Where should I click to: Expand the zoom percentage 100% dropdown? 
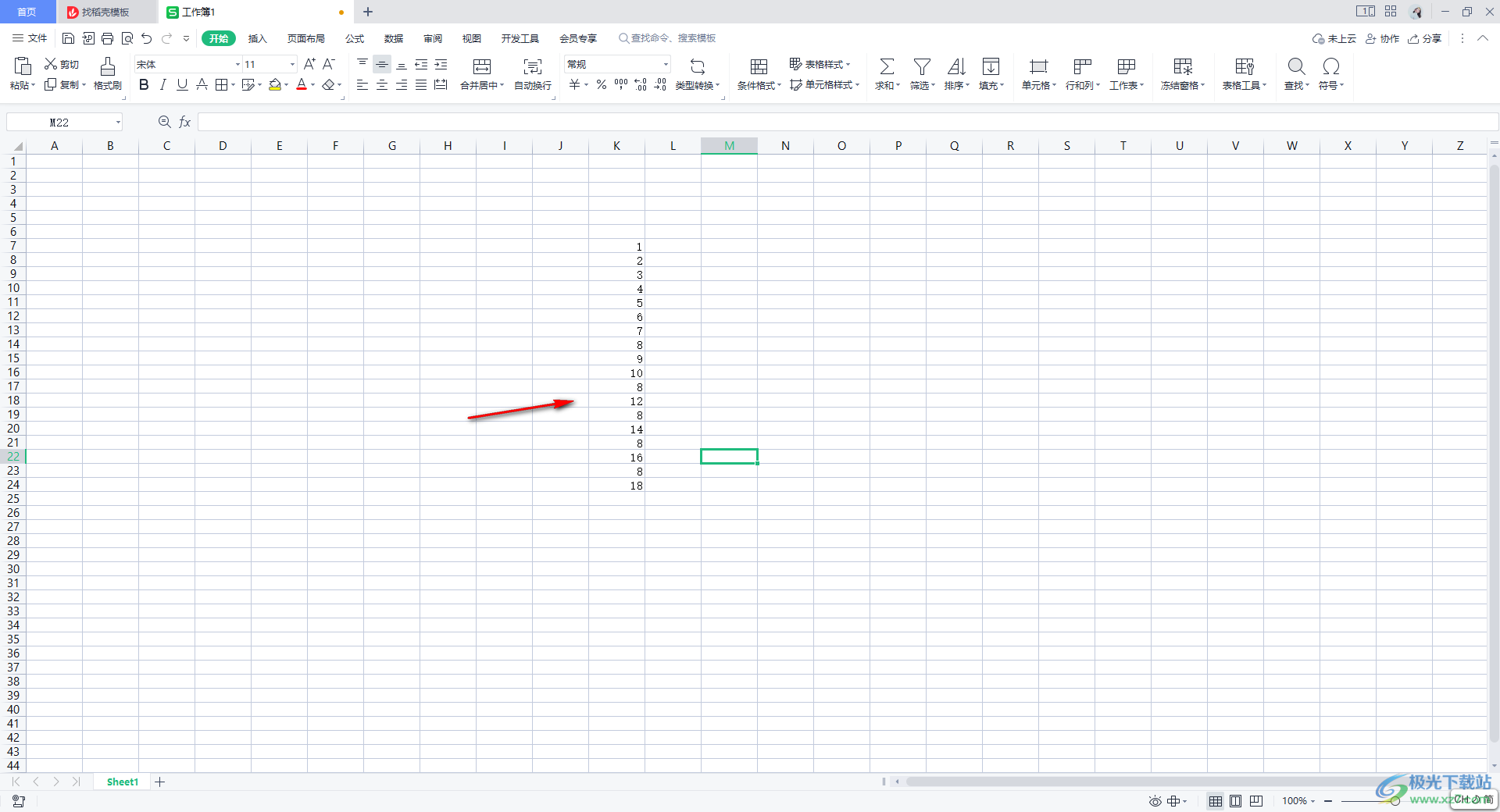(x=1312, y=800)
